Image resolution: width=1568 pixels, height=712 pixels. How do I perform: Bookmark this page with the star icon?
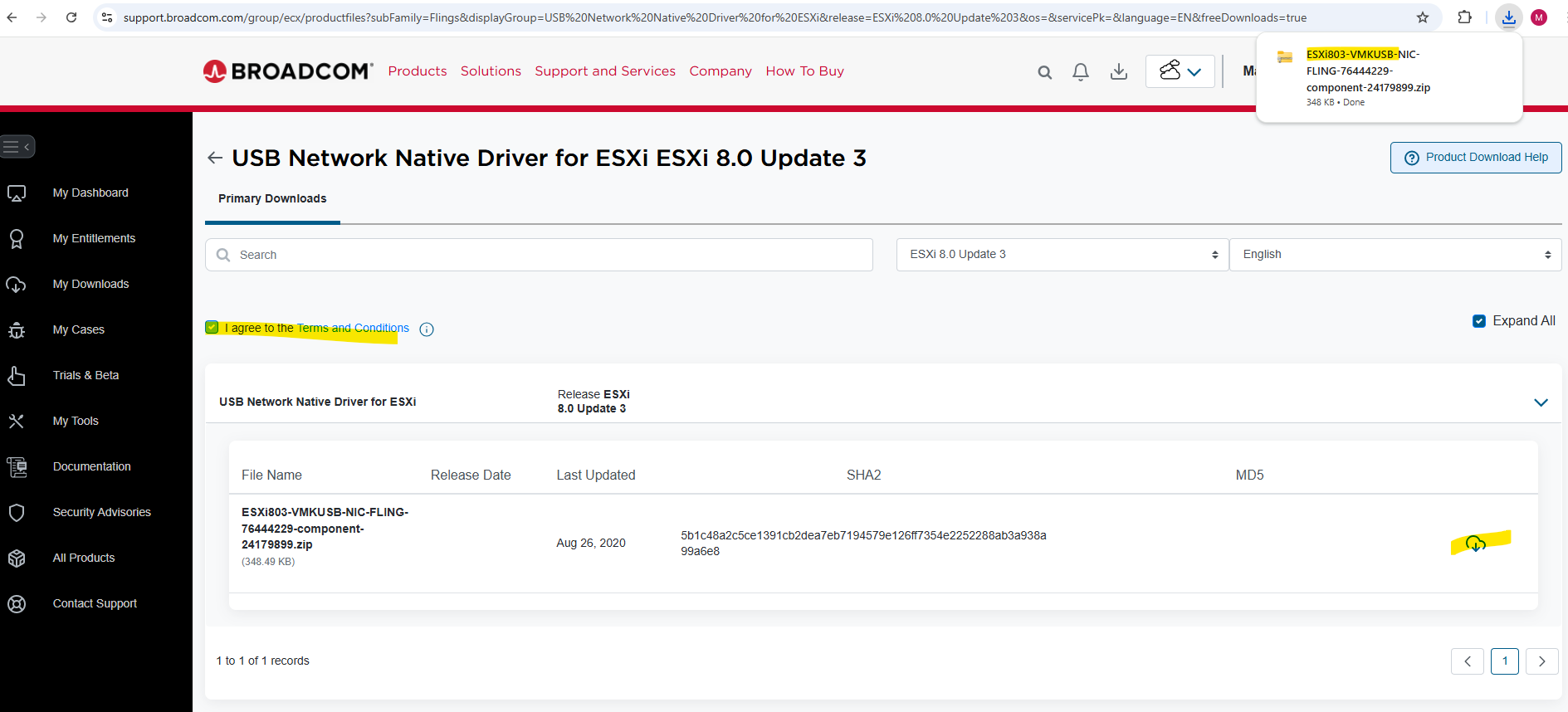click(1423, 17)
